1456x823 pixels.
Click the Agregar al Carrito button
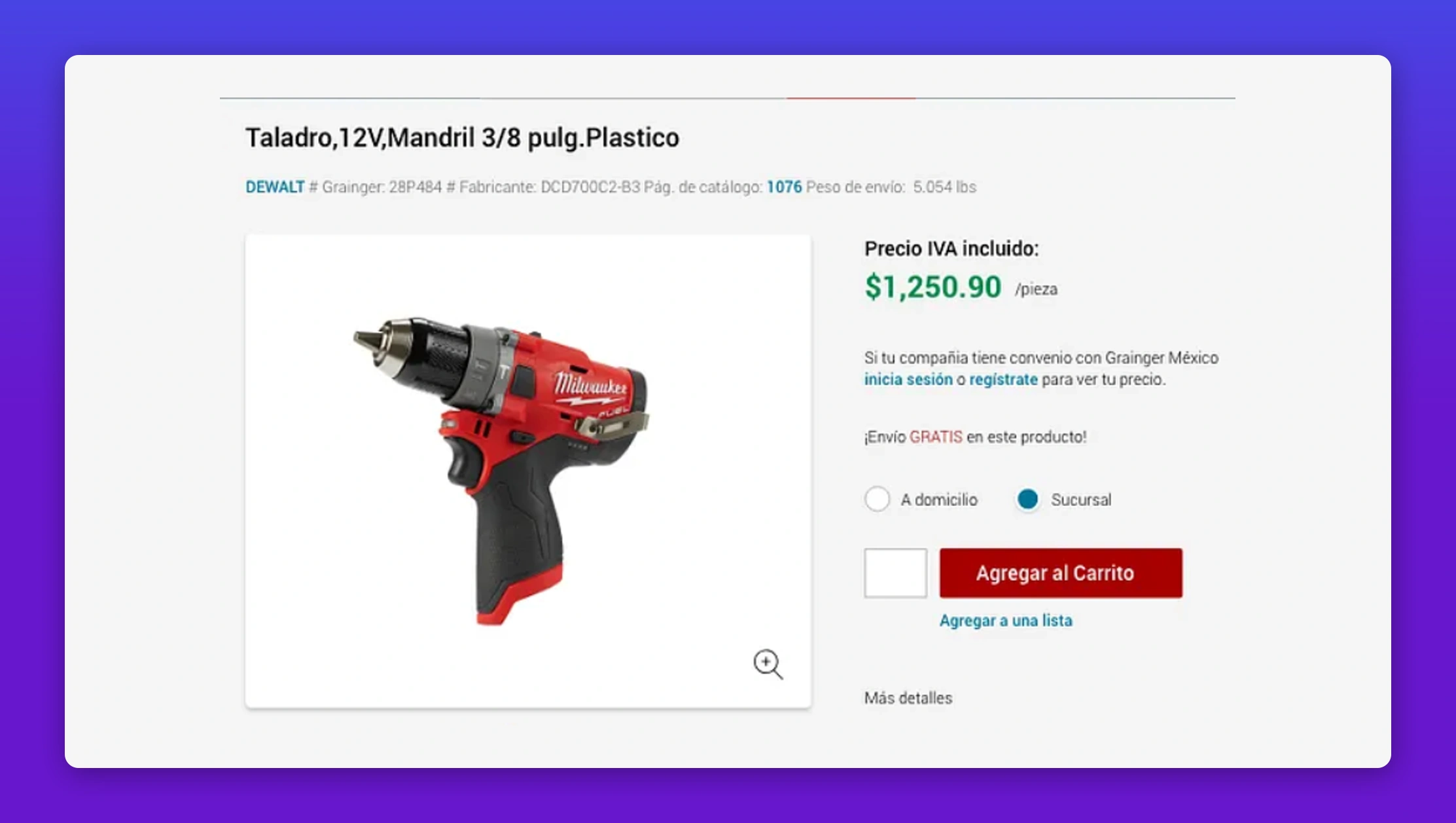coord(1061,573)
